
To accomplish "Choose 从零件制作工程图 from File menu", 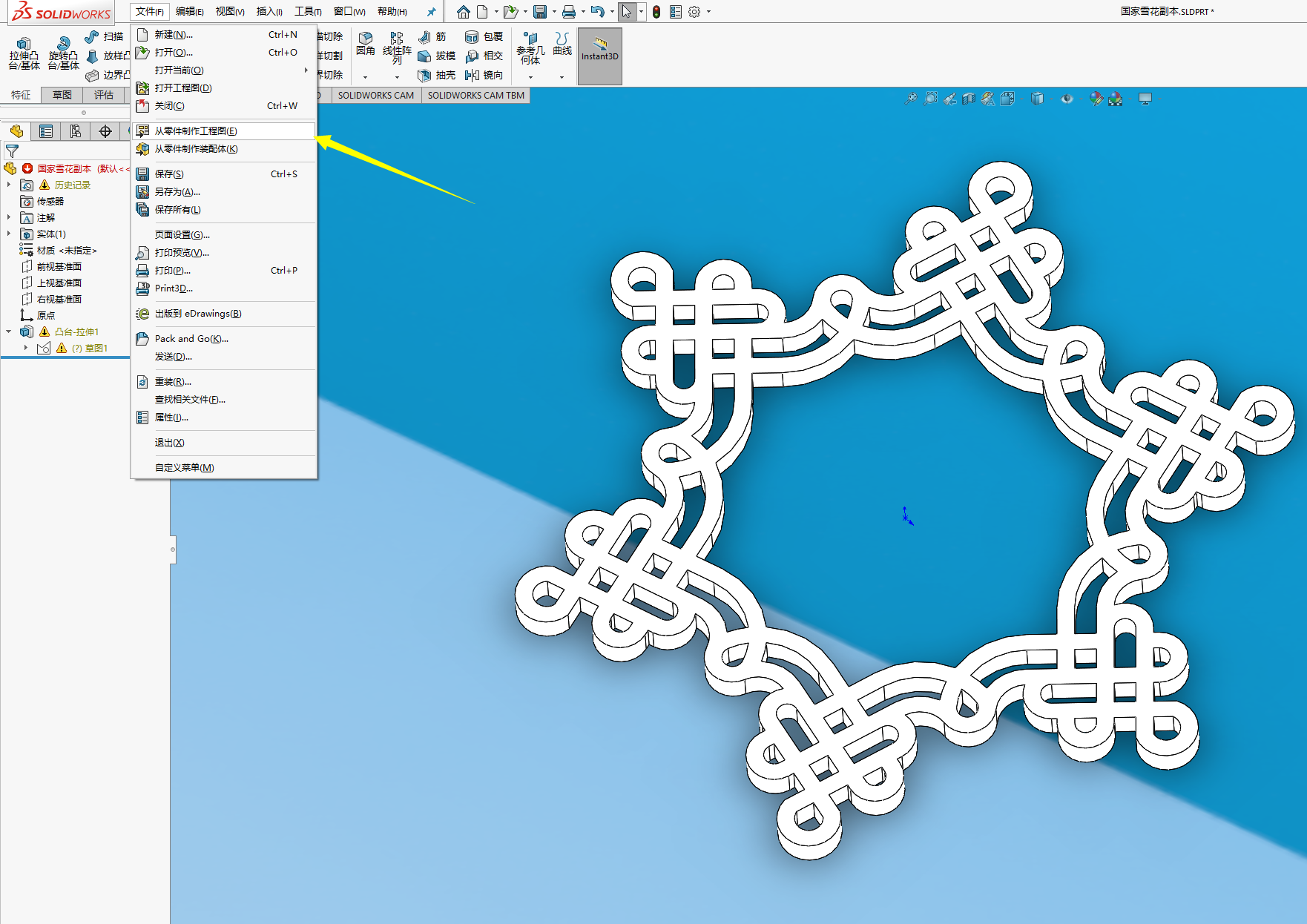I will (196, 131).
